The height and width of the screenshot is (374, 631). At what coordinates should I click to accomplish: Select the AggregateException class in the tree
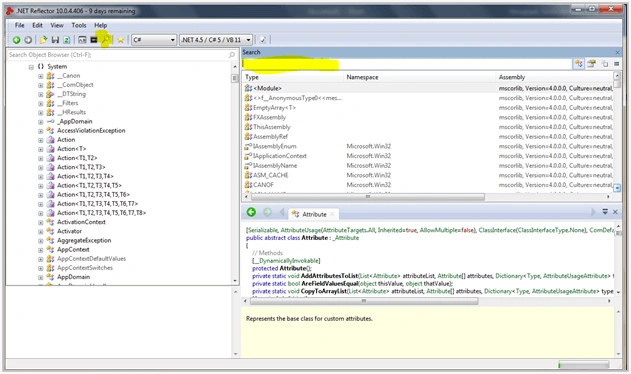(84, 240)
